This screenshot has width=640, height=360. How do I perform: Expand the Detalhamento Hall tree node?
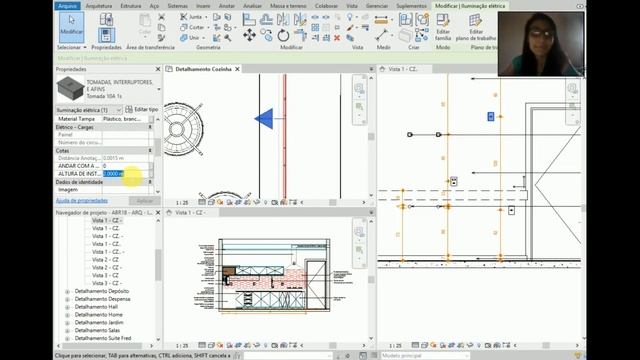tap(68, 307)
